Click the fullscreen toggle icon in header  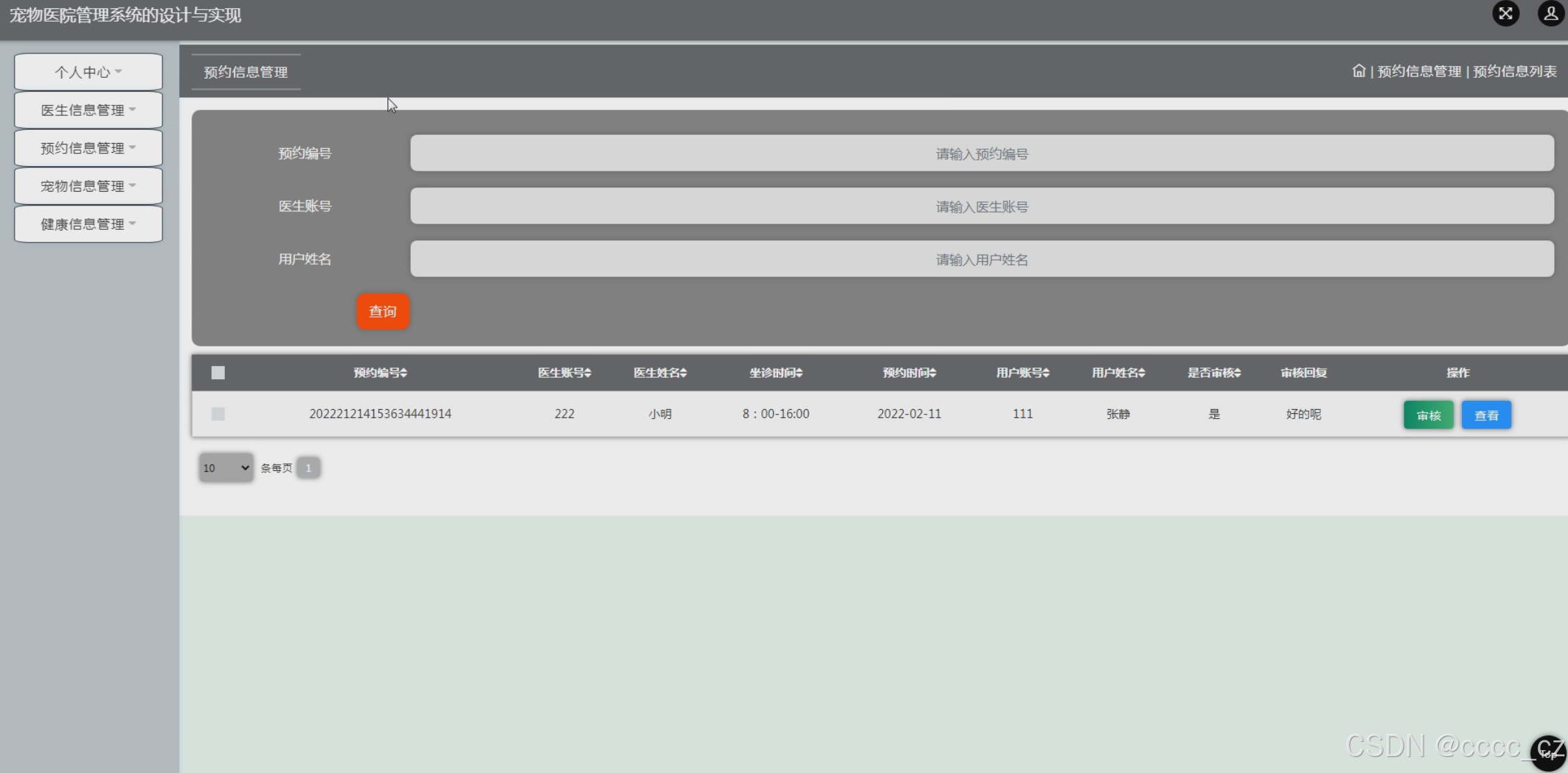pos(1506,14)
